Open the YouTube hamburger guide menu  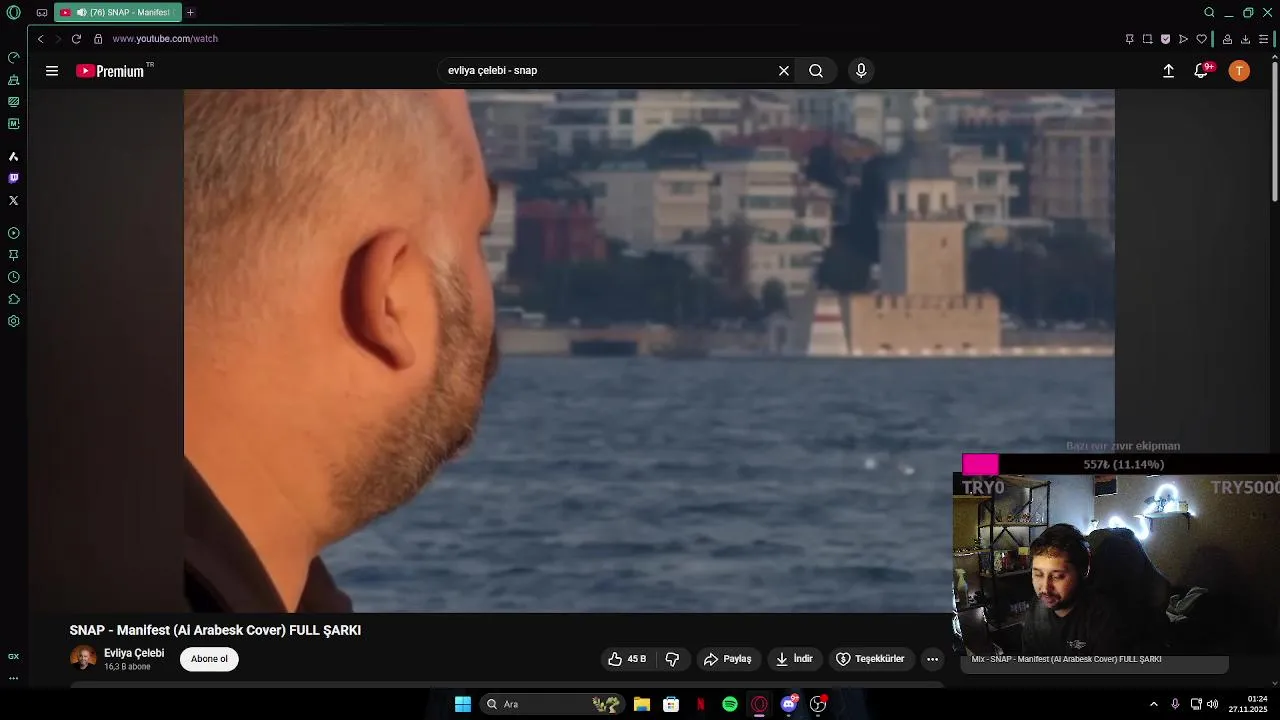(52, 71)
